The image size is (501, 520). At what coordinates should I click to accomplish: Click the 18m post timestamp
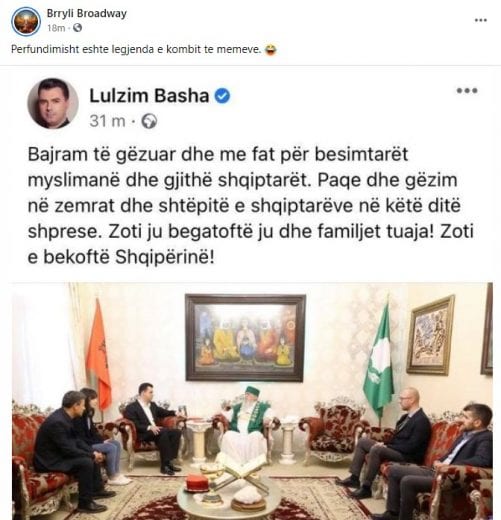tap(56, 28)
